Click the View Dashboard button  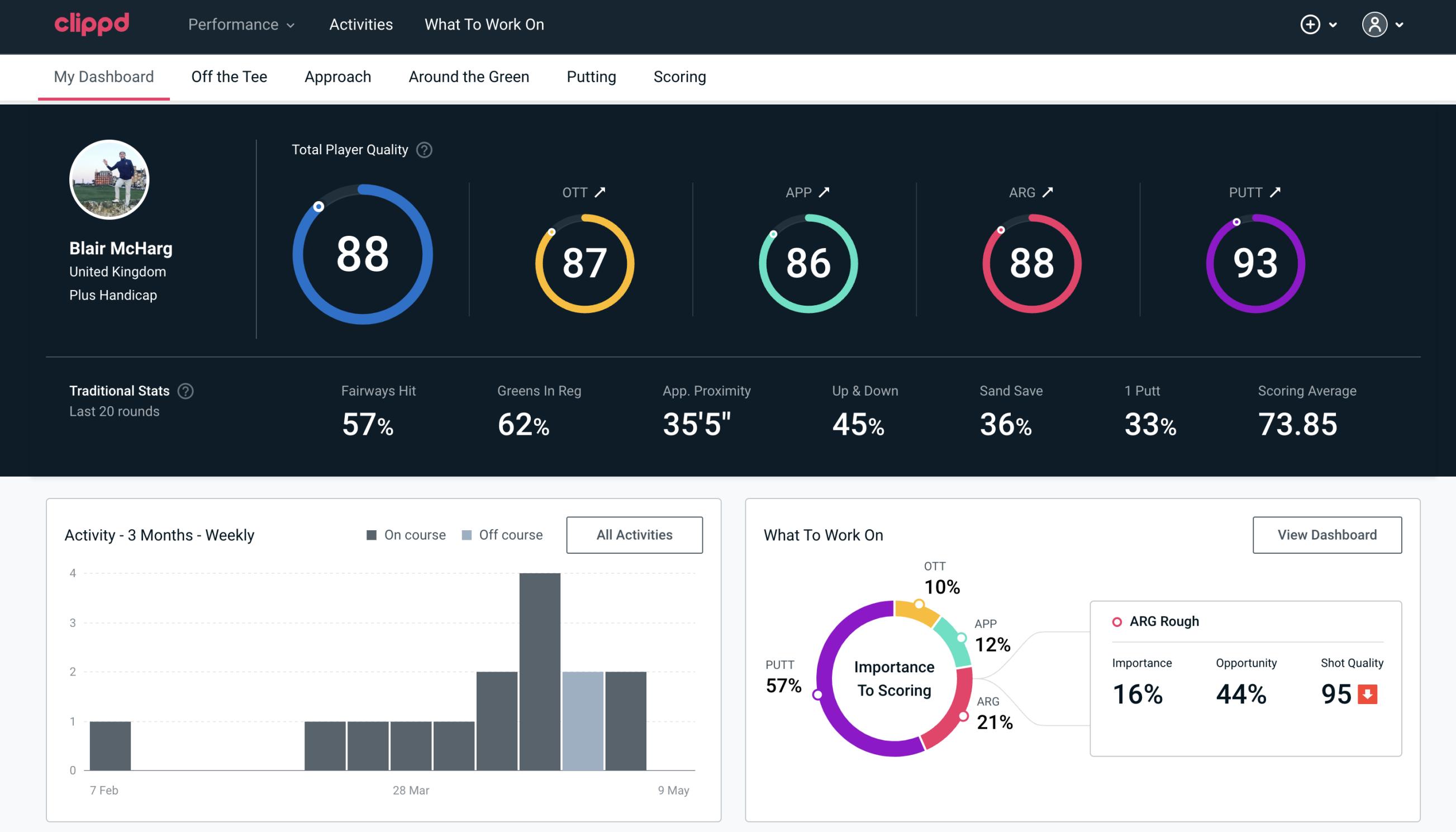(1327, 534)
